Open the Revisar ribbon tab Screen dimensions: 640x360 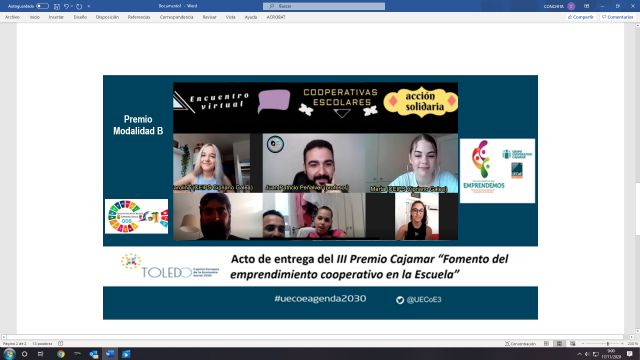[x=209, y=17]
